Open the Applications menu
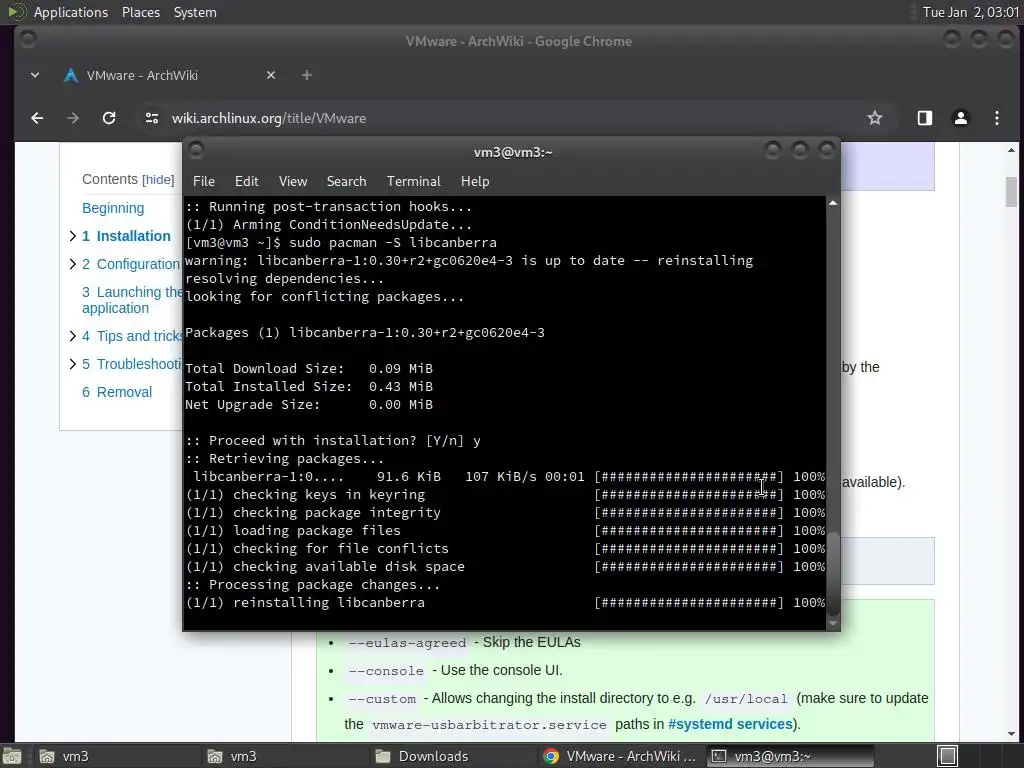This screenshot has width=1024, height=768. [71, 12]
